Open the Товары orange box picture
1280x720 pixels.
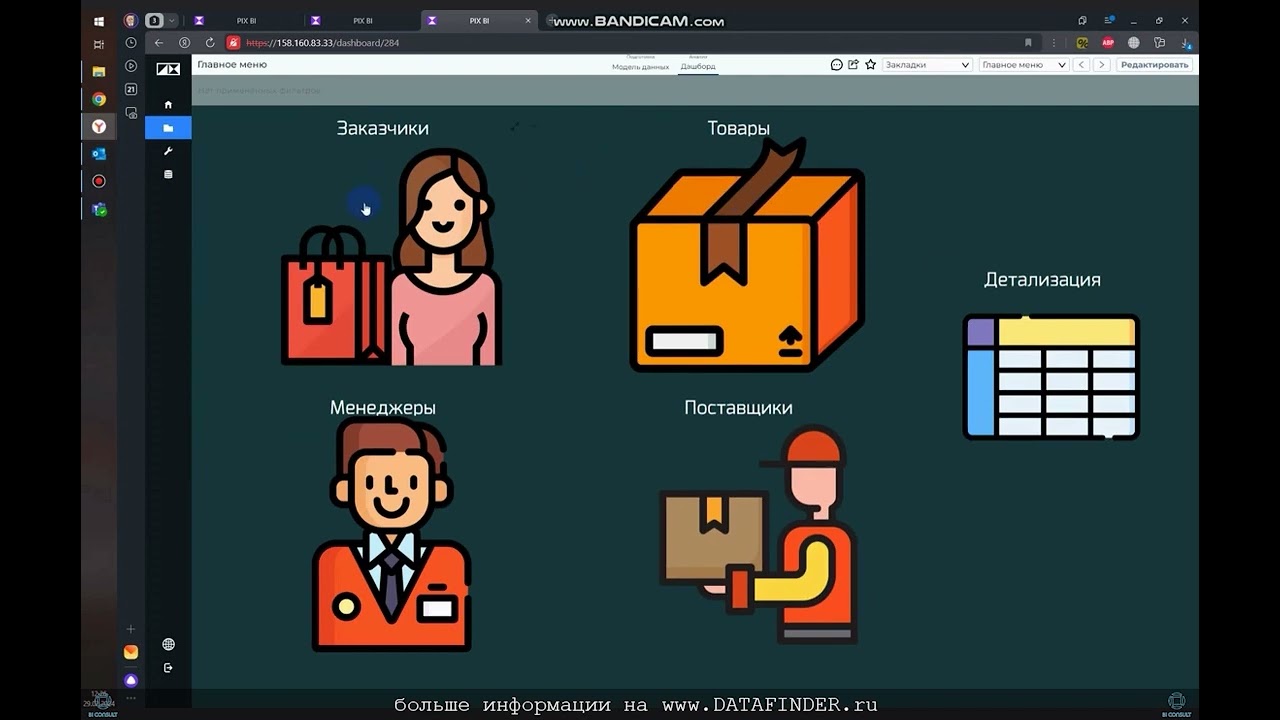[x=747, y=255]
